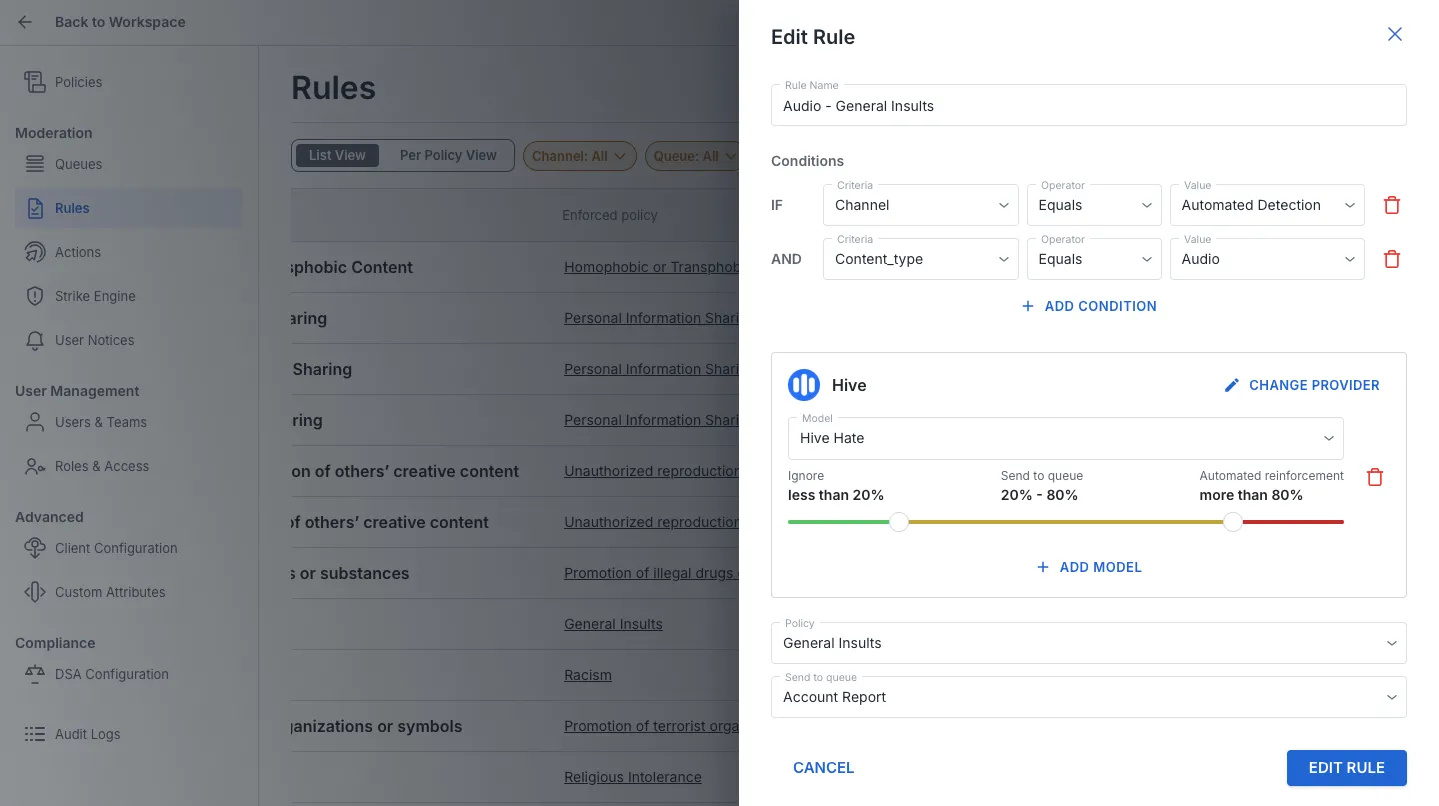Viewport: 1439px width, 806px height.
Task: Expand the Audio value dropdown
Action: click(x=1267, y=259)
